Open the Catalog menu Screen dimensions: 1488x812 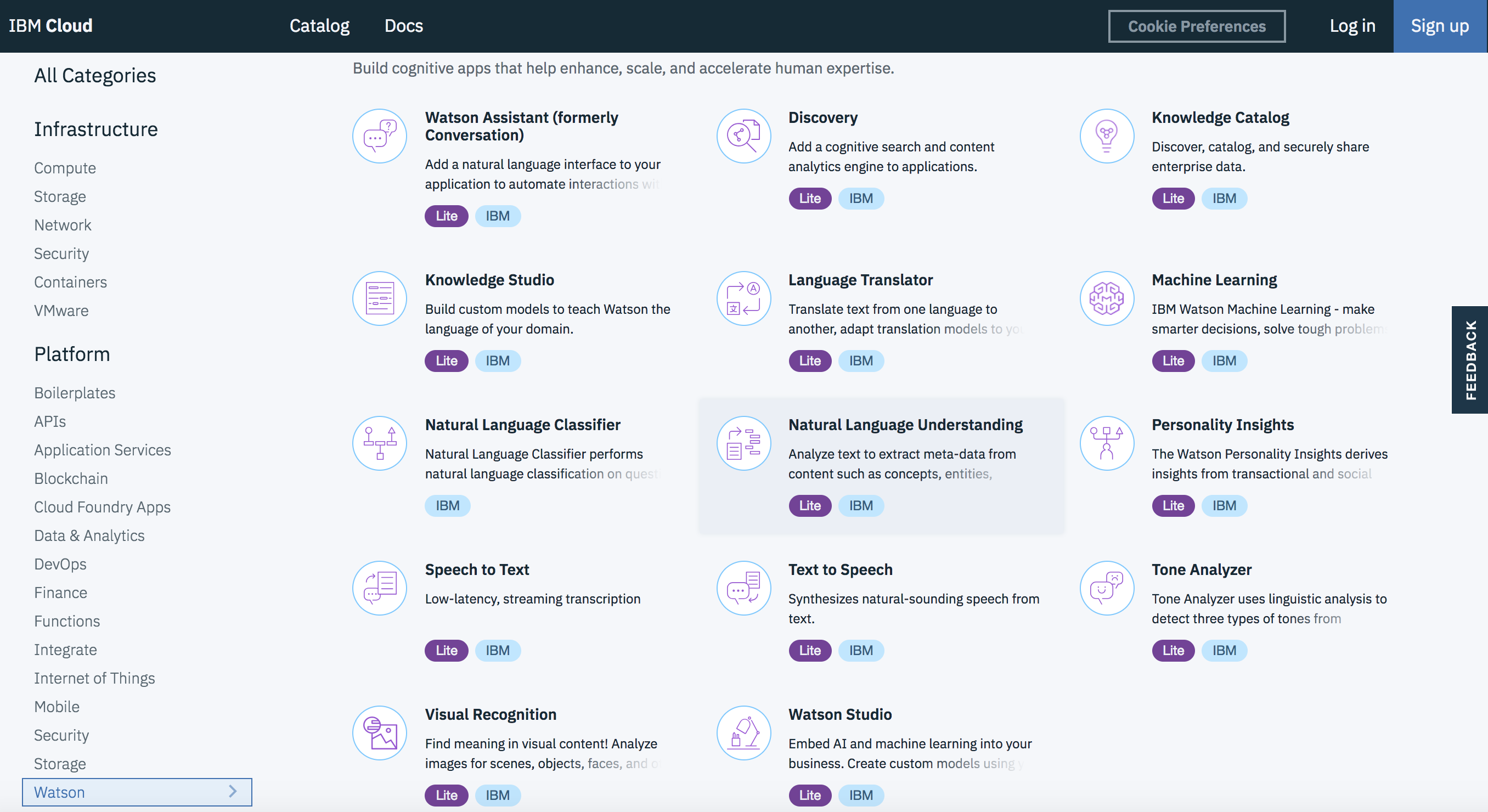319,25
